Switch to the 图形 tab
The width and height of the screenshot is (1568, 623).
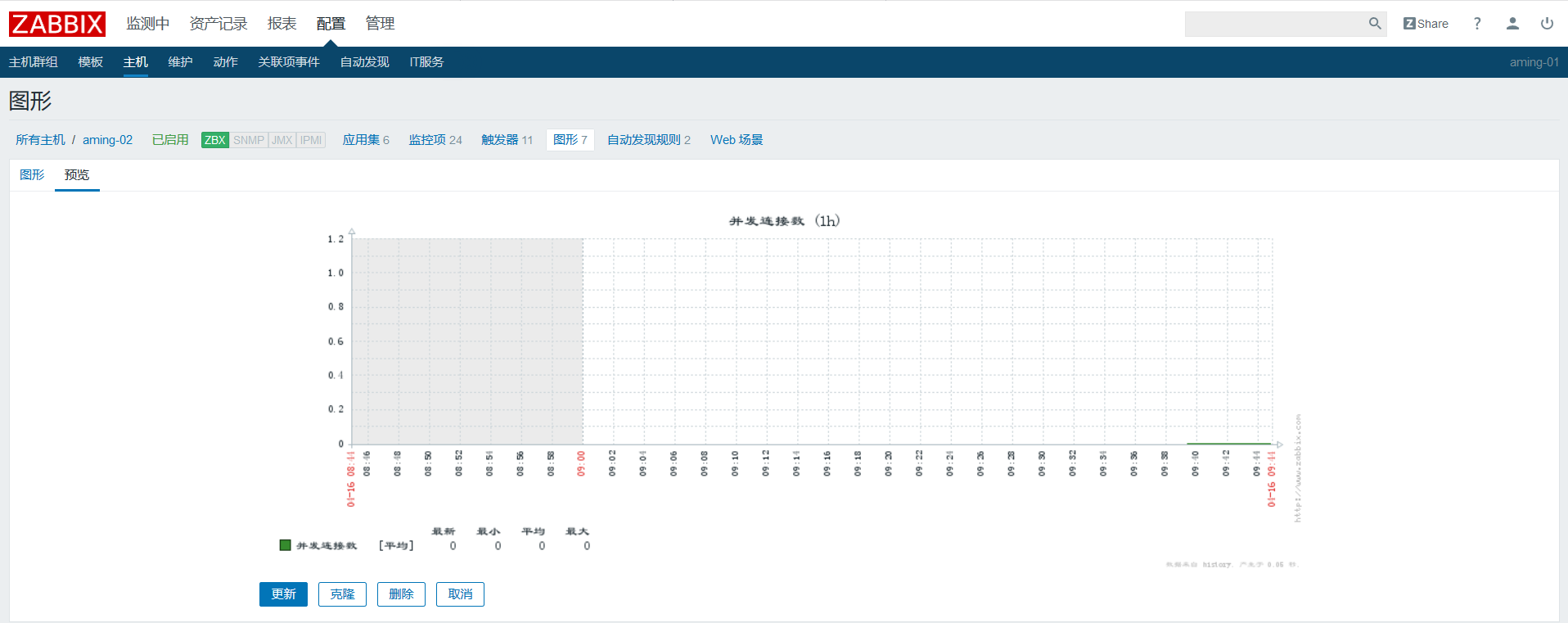[x=32, y=175]
